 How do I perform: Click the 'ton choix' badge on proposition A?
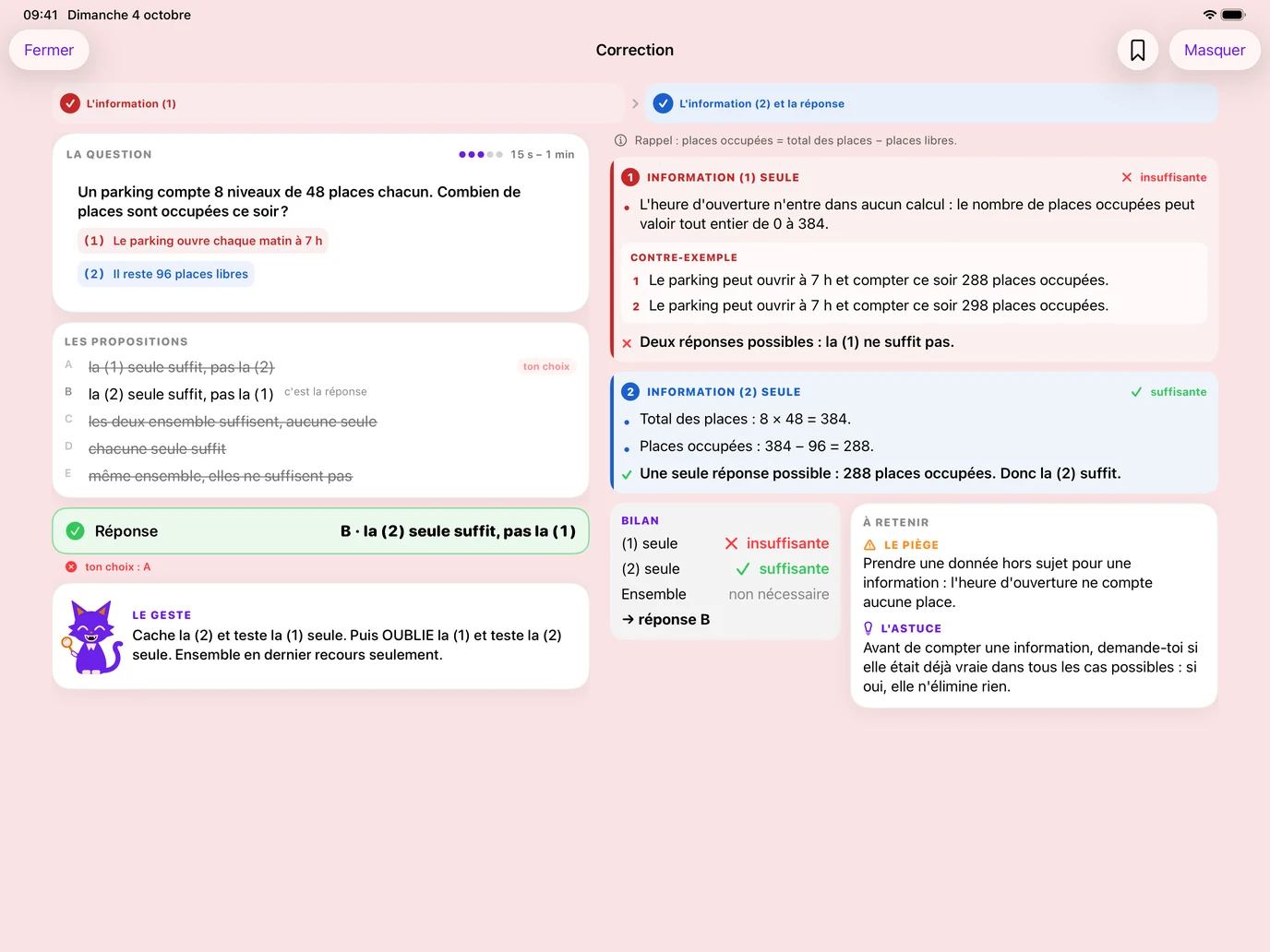click(546, 366)
